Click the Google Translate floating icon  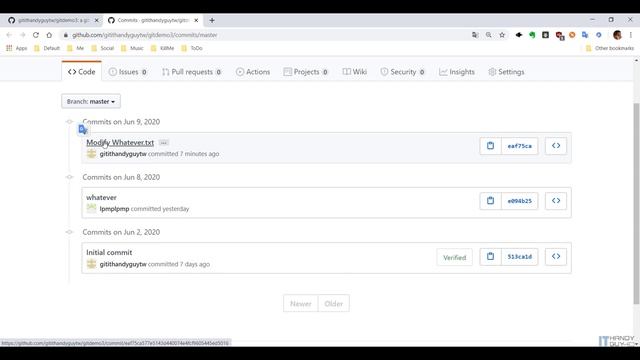click(x=83, y=130)
